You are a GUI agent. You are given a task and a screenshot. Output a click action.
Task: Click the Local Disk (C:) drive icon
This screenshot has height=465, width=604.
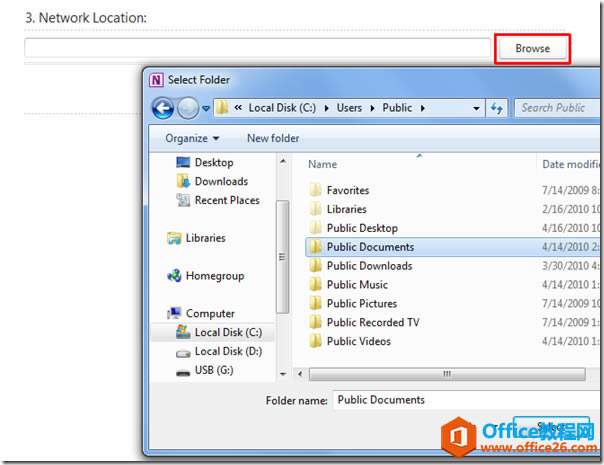pyautogui.click(x=183, y=332)
